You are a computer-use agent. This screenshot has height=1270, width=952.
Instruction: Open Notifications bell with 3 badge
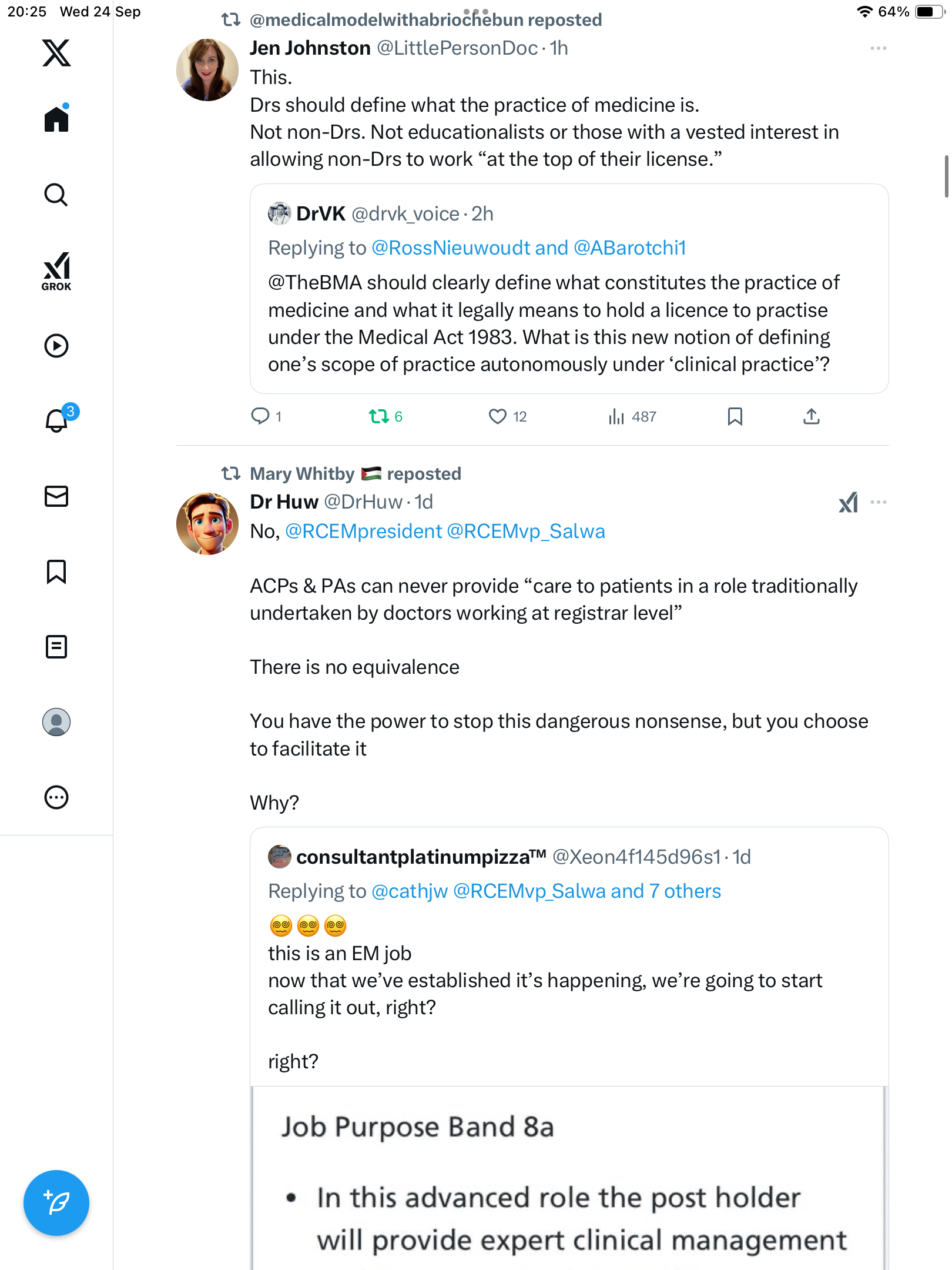tap(57, 420)
